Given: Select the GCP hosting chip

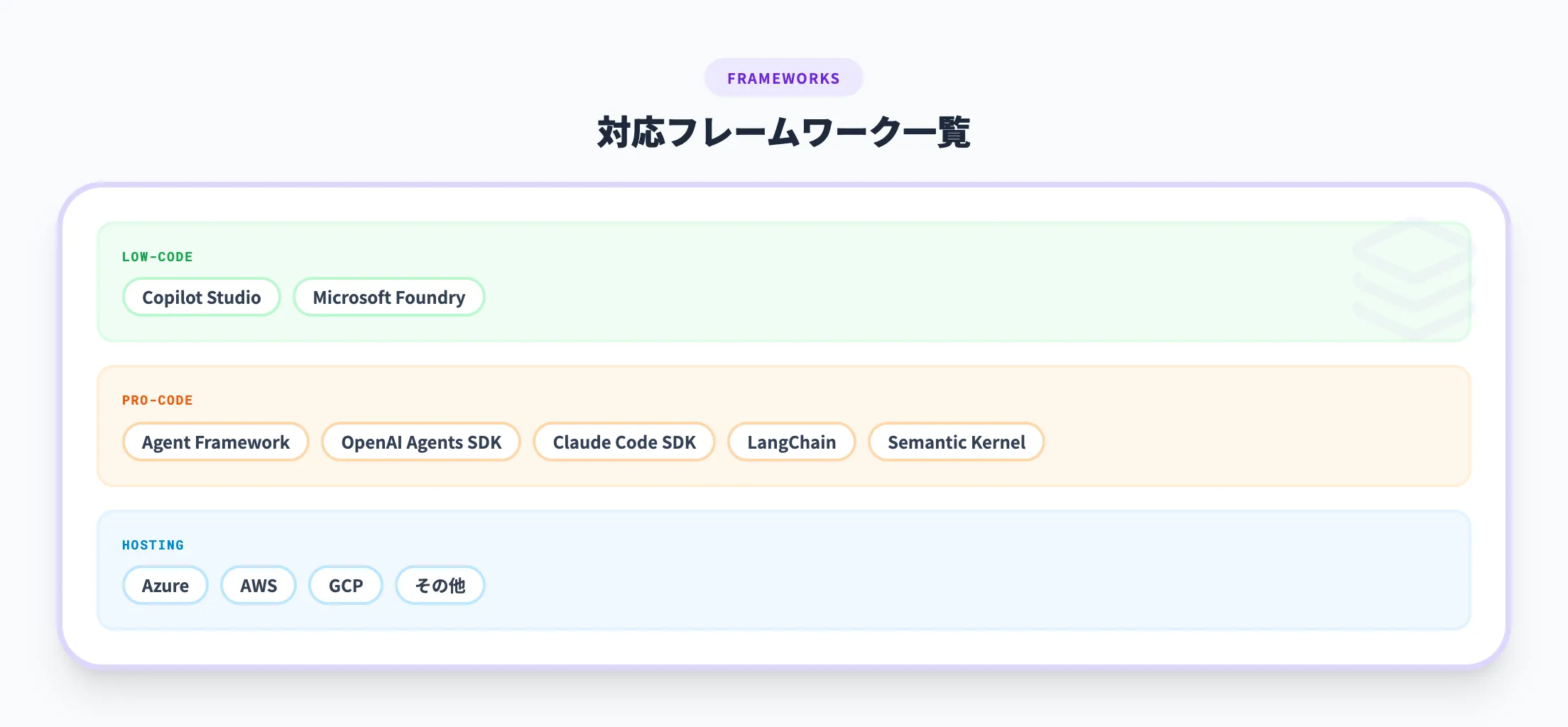Looking at the screenshot, I should tap(346, 586).
